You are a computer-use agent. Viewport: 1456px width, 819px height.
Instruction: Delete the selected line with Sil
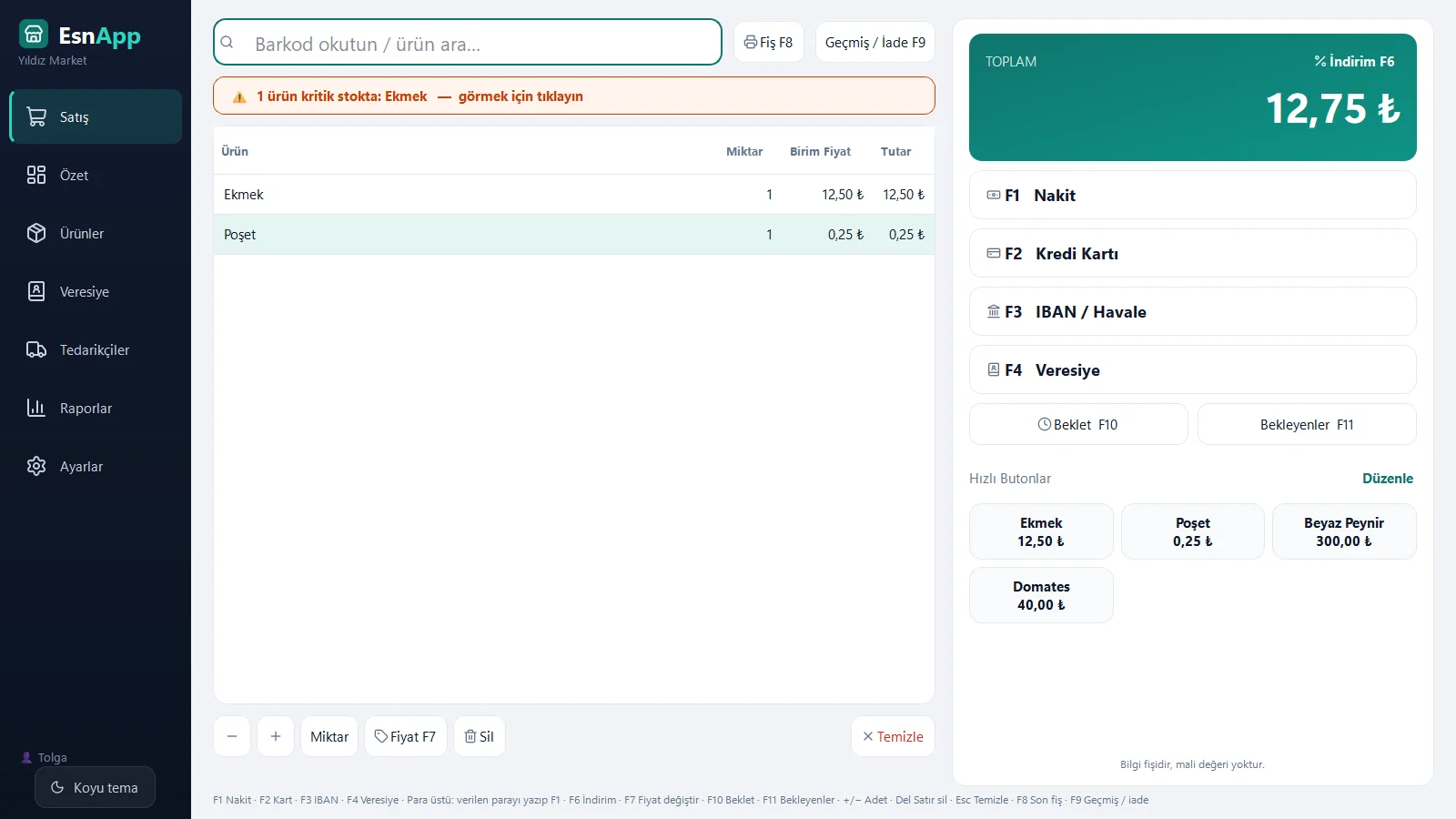click(x=480, y=736)
